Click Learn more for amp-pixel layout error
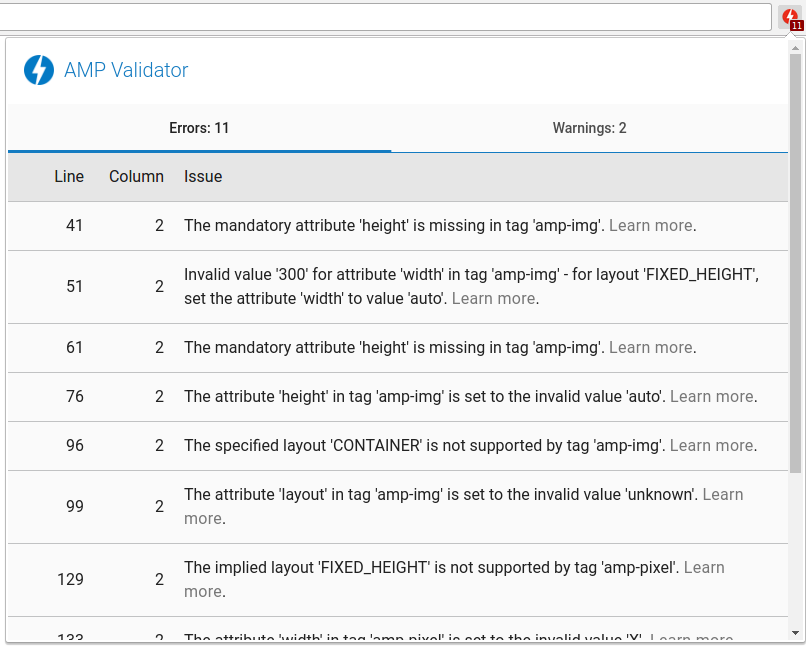The image size is (806, 648). tap(705, 567)
